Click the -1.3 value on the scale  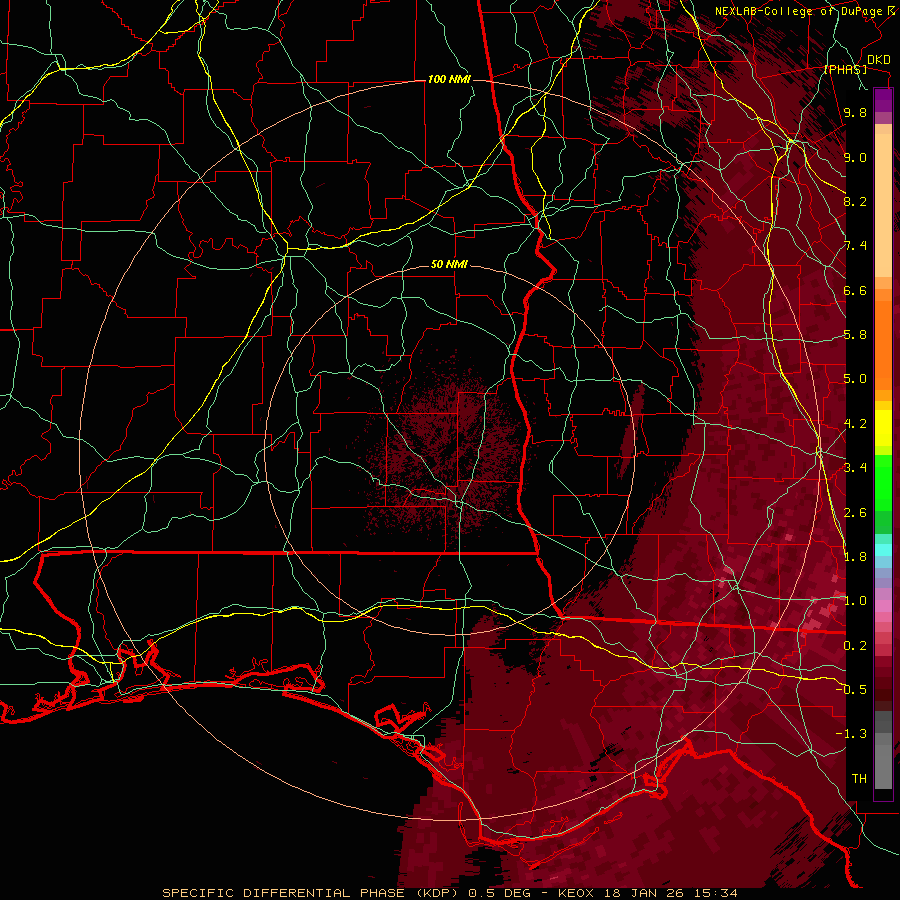coord(851,734)
